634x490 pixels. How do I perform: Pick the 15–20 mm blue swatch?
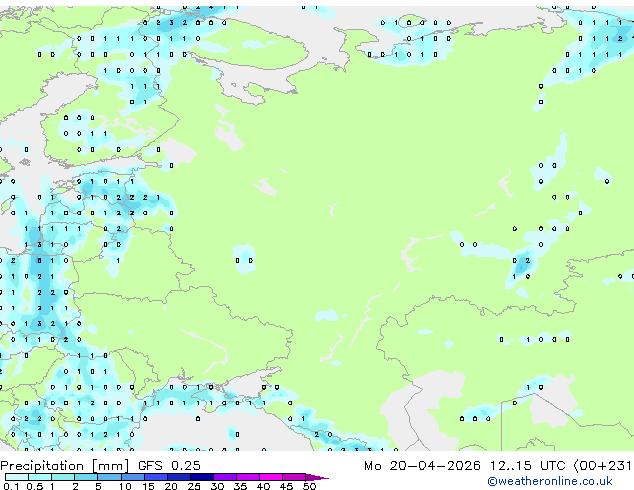[155, 477]
